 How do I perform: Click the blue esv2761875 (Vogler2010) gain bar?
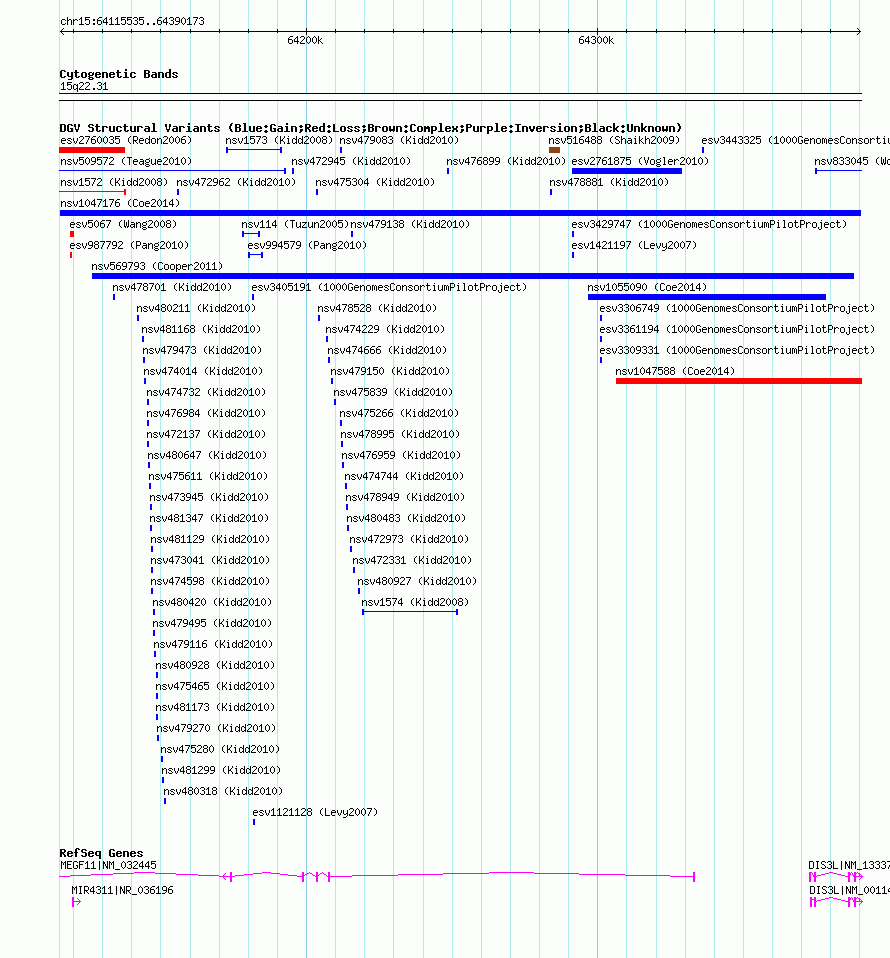pos(627,171)
